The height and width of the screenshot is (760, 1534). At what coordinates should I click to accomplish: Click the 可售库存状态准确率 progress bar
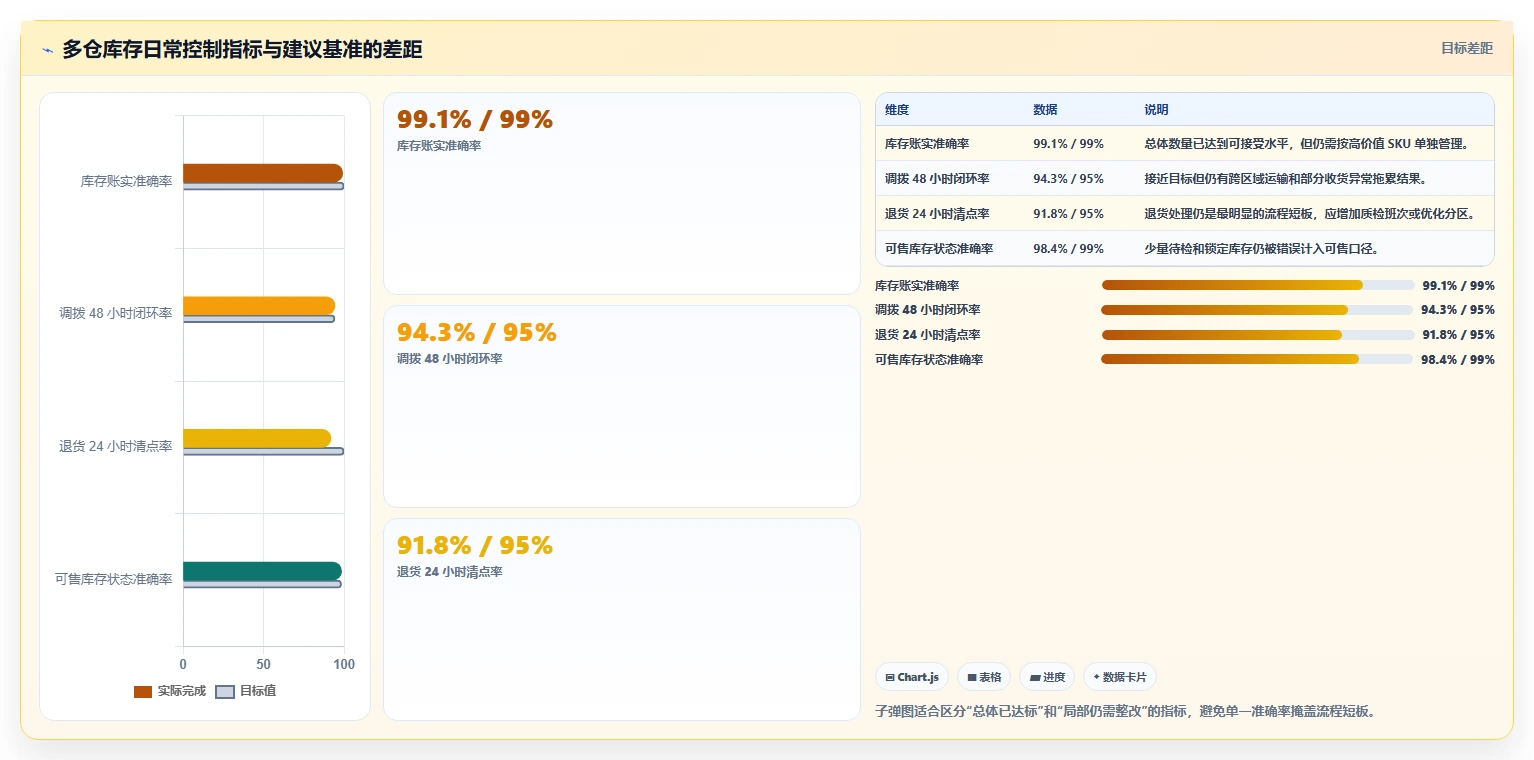click(x=1257, y=359)
